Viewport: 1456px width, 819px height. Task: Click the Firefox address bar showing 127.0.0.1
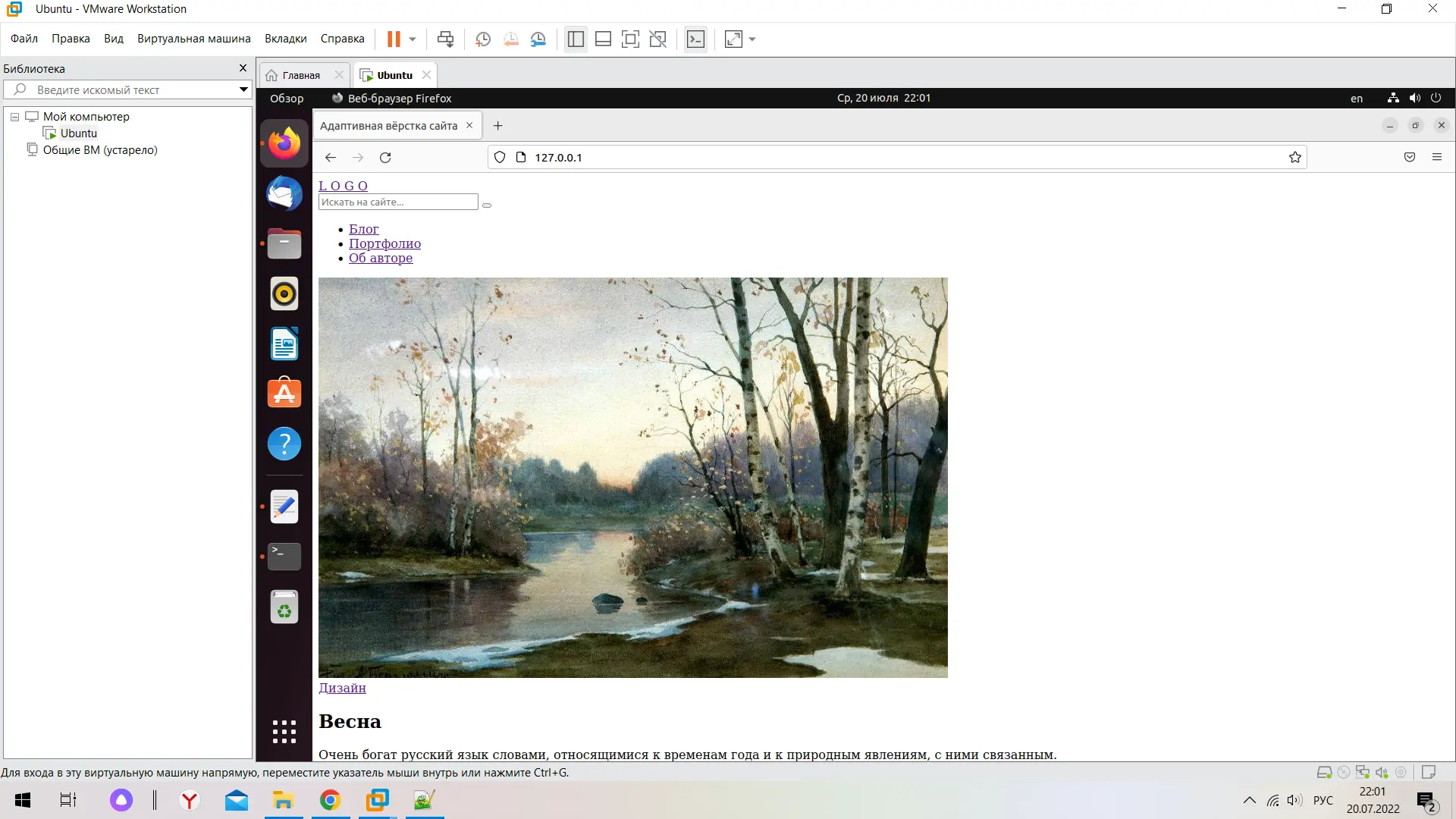click(x=897, y=158)
